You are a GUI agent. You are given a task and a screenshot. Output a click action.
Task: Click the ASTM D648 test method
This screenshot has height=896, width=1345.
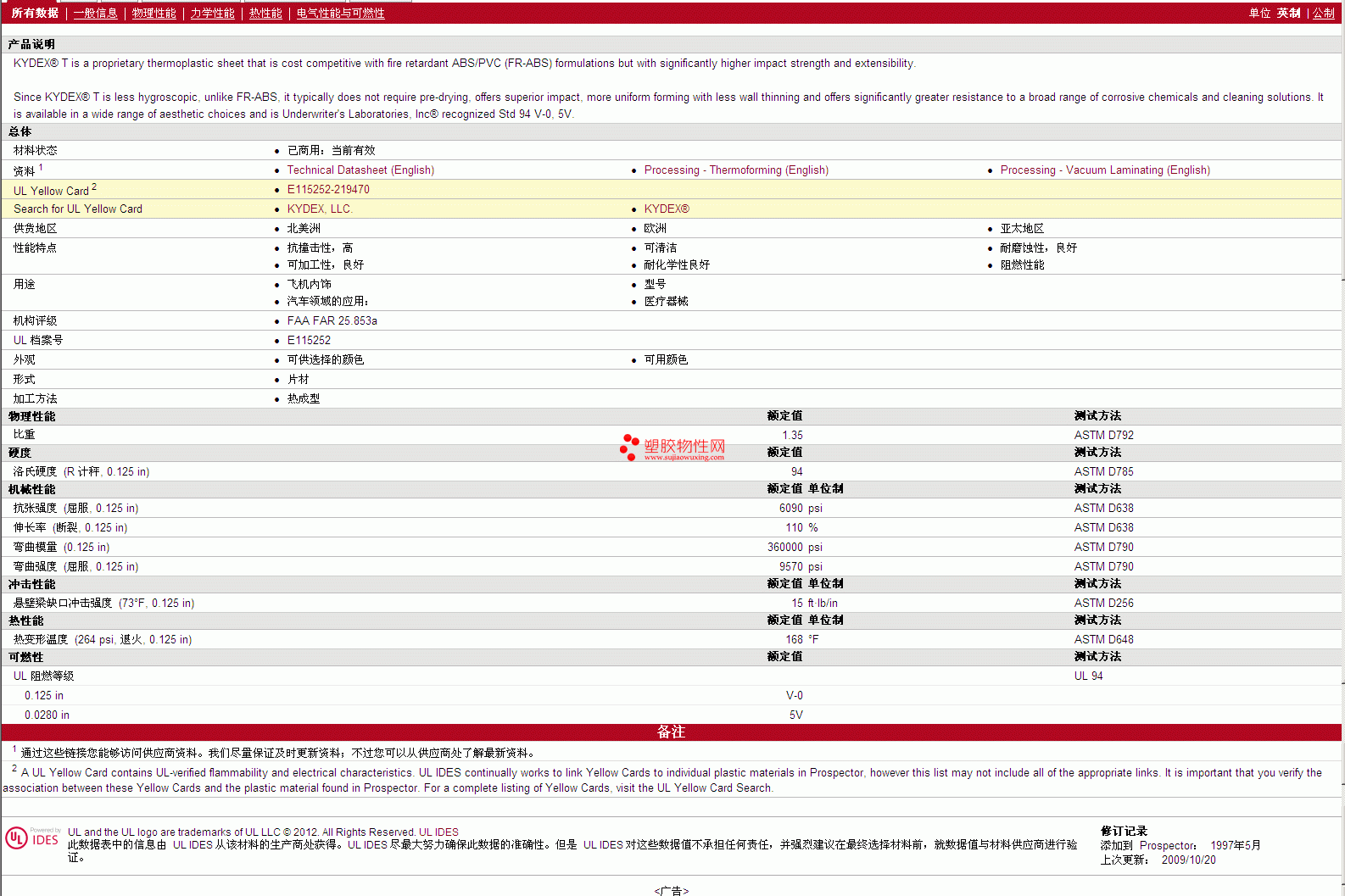pyautogui.click(x=1104, y=640)
